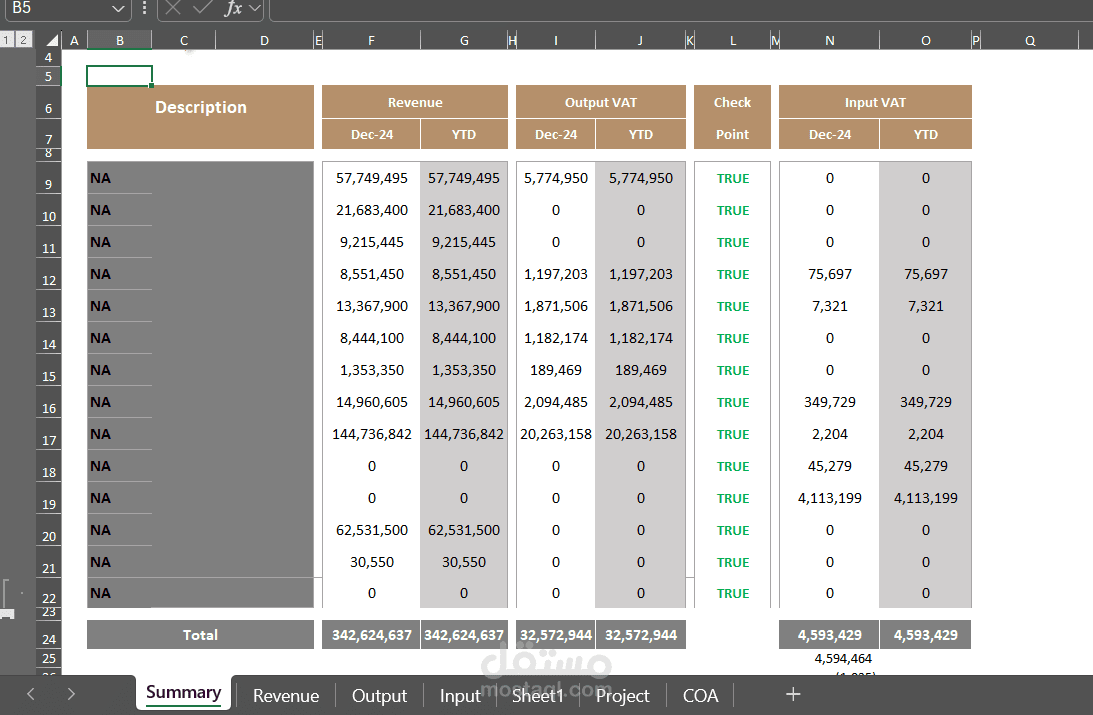This screenshot has height=715, width=1093.
Task: Click Revenue Dec-24 value 57,749,495
Action: coord(372,178)
